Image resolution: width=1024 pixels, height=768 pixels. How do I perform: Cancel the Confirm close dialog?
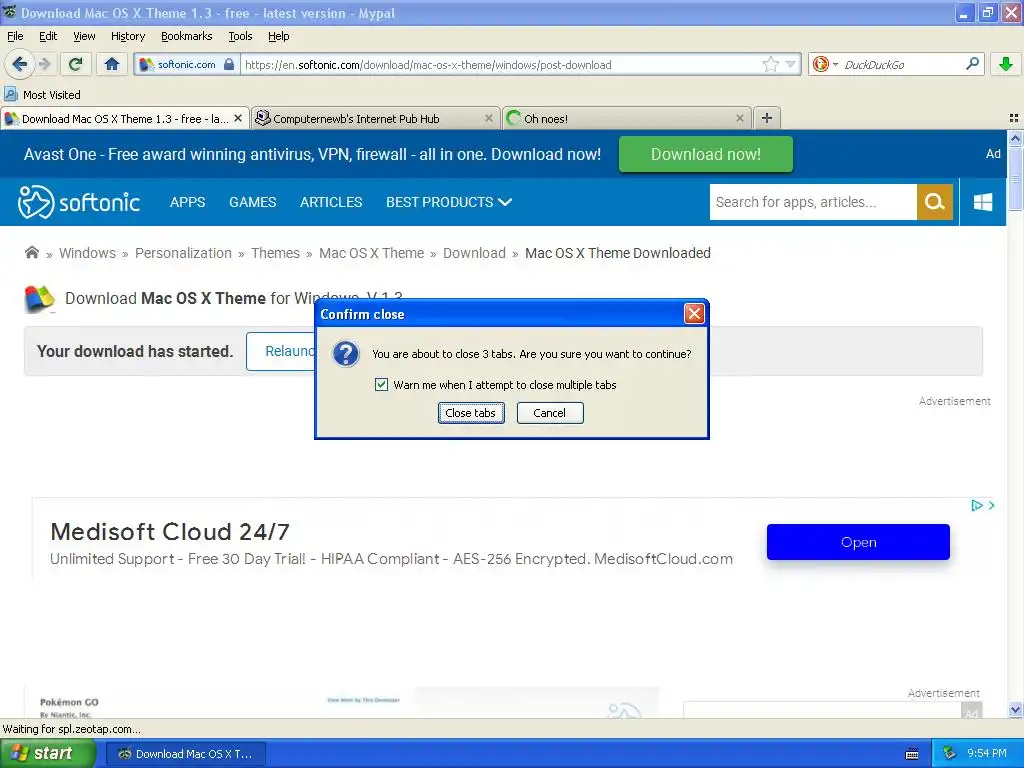[x=550, y=413]
